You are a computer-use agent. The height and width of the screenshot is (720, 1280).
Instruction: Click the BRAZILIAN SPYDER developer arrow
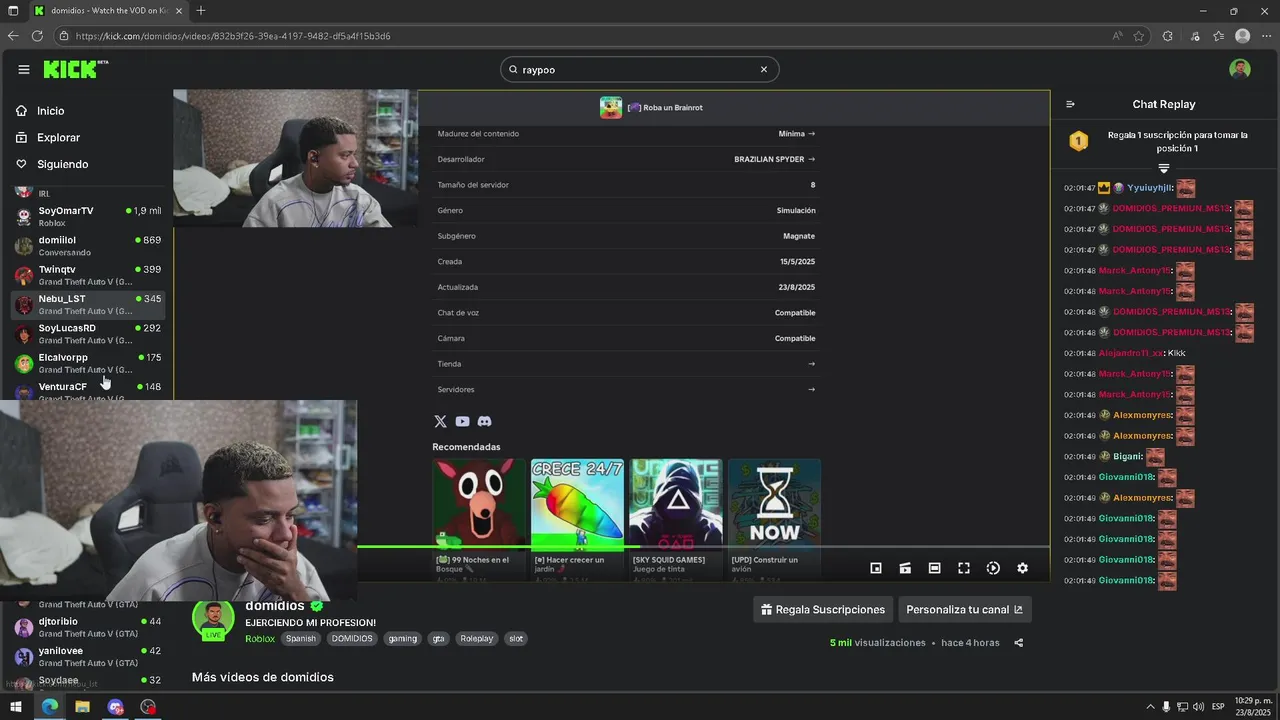tap(811, 159)
